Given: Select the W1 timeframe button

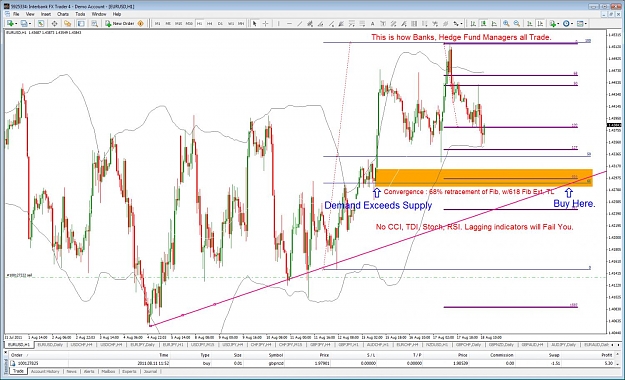Looking at the screenshot, I should (x=231, y=24).
